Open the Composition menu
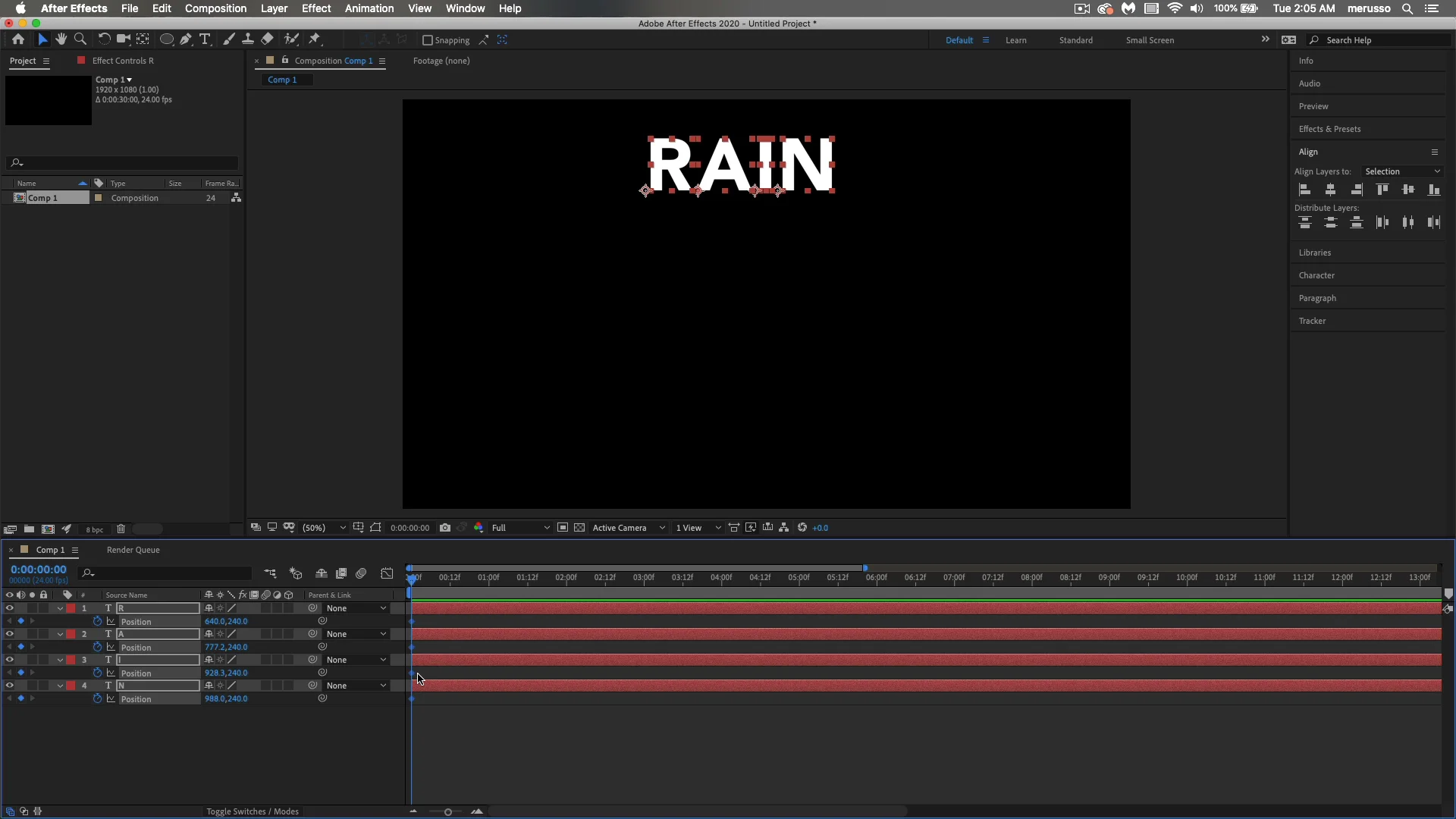Screen dimensions: 1456x819 click(215, 8)
